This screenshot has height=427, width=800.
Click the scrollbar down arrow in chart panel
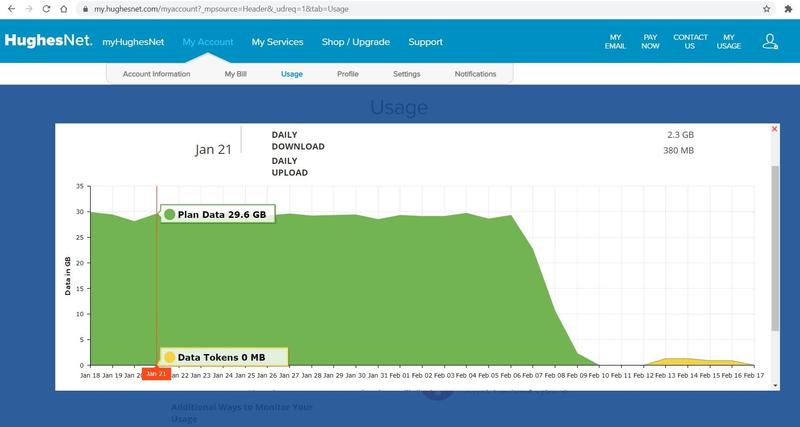tap(776, 386)
